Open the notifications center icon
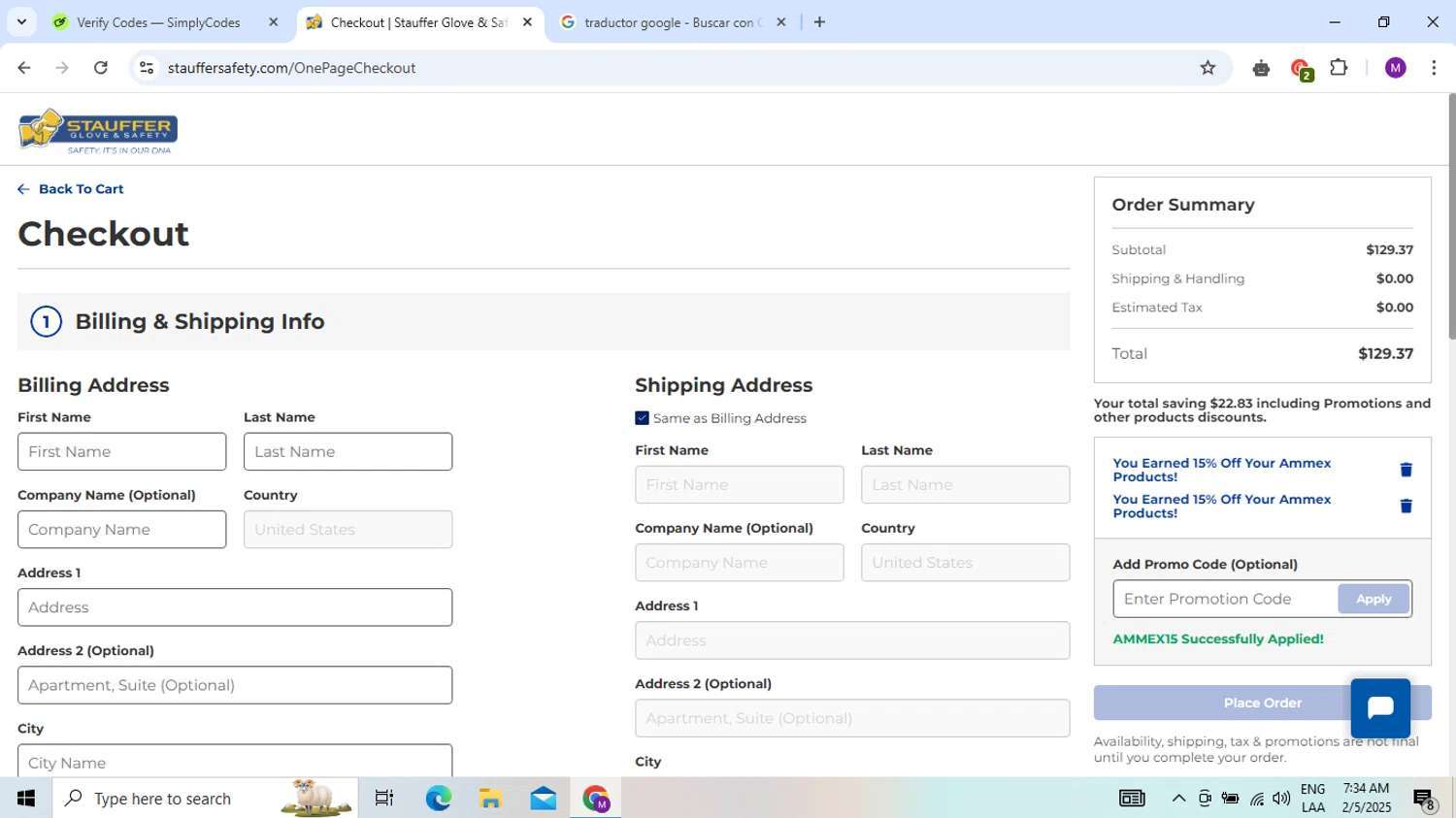 click(x=1425, y=800)
